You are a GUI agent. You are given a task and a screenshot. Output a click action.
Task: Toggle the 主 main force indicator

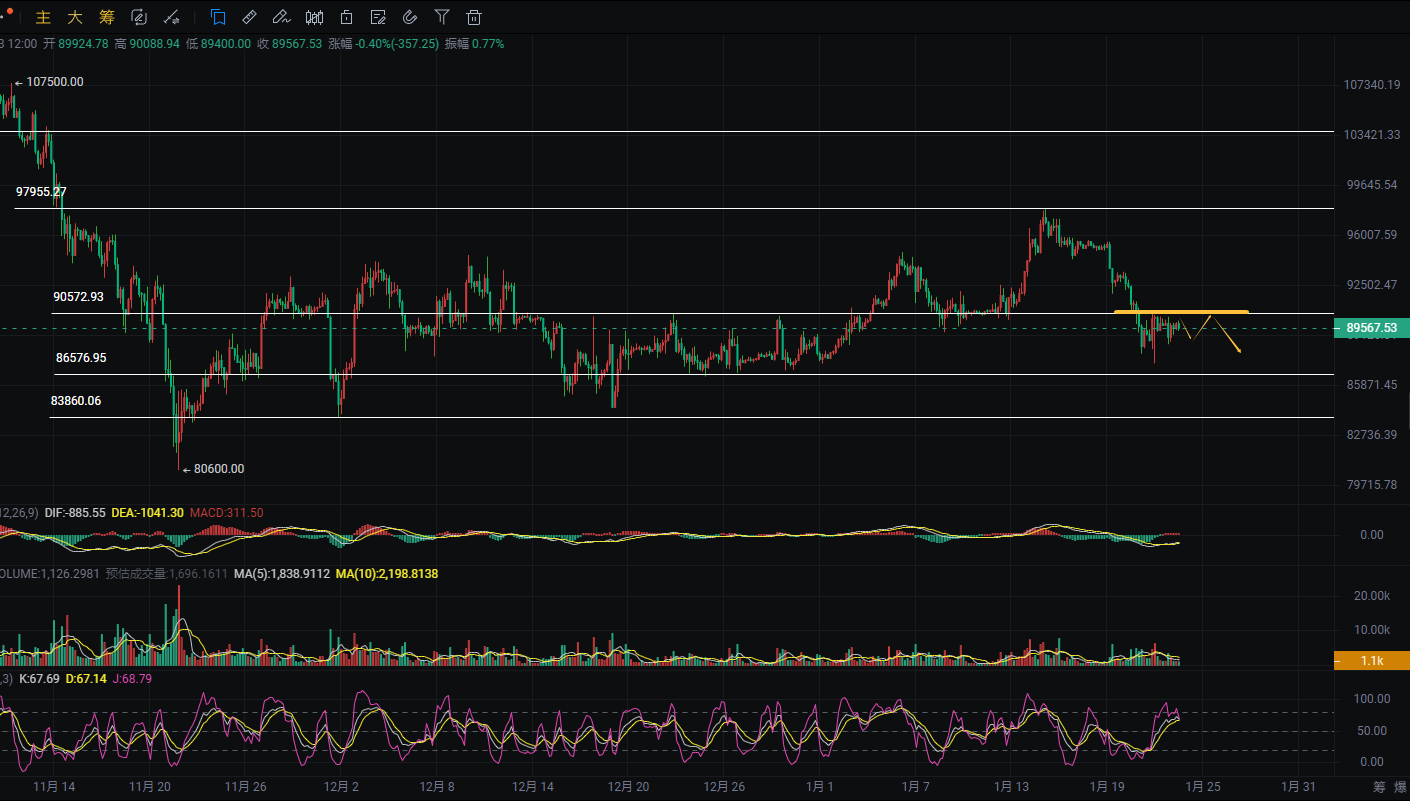click(x=43, y=17)
